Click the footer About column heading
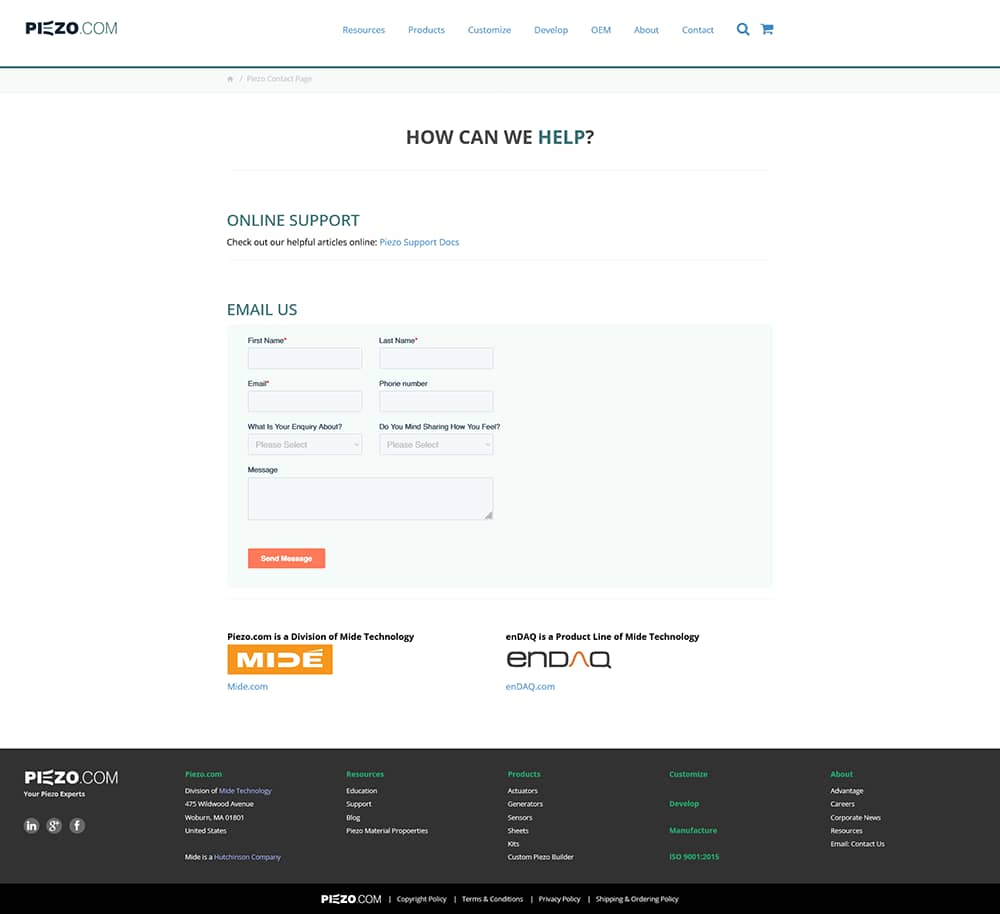 841,774
